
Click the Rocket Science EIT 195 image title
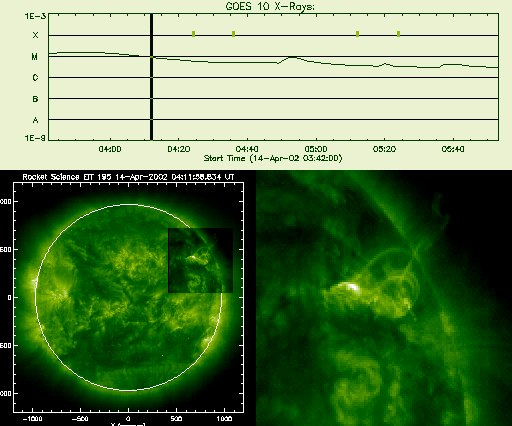click(x=128, y=177)
